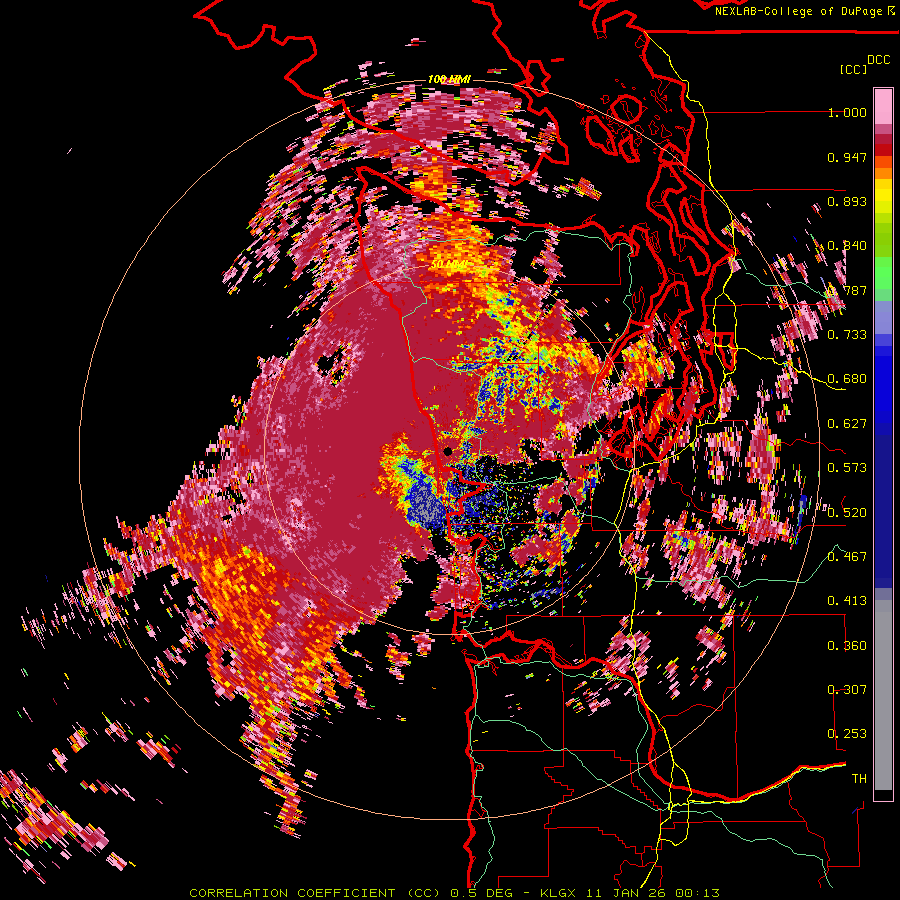The height and width of the screenshot is (900, 900).
Task: Click the [CC] unit label
Action: [x=854, y=69]
